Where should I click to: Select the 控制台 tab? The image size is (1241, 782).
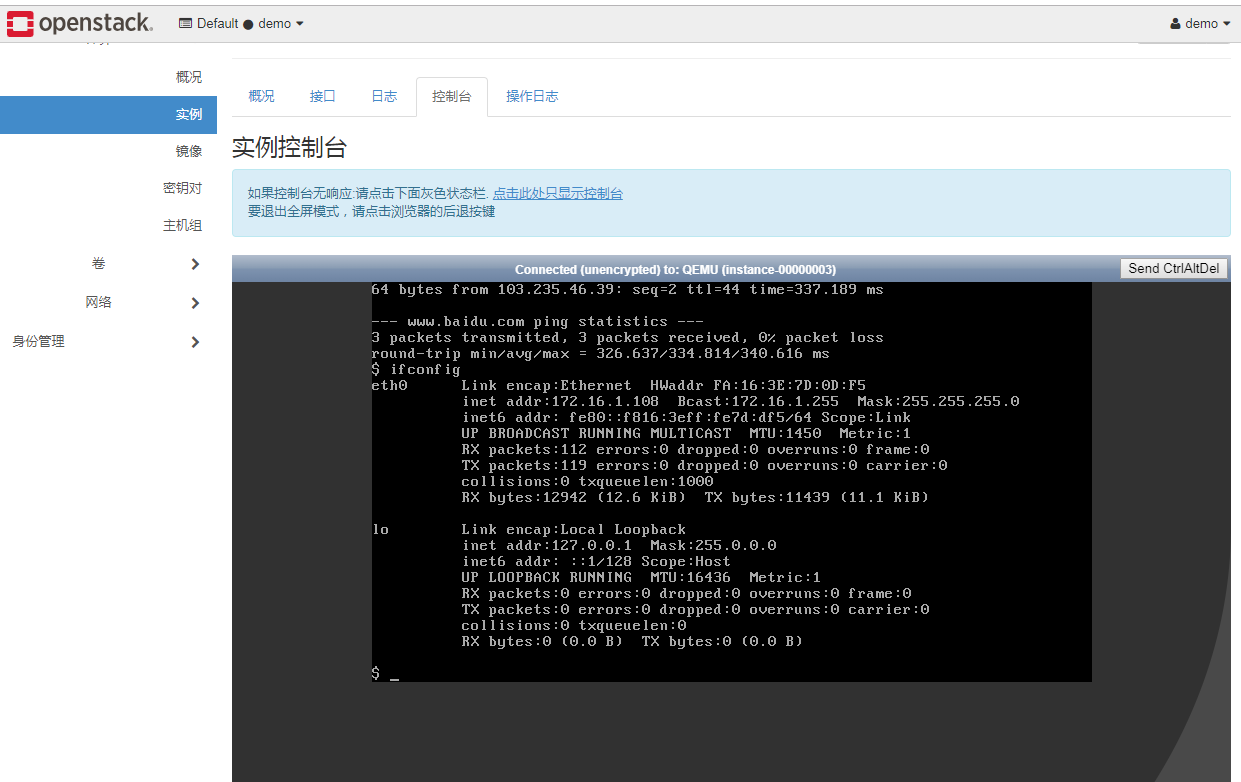[452, 96]
